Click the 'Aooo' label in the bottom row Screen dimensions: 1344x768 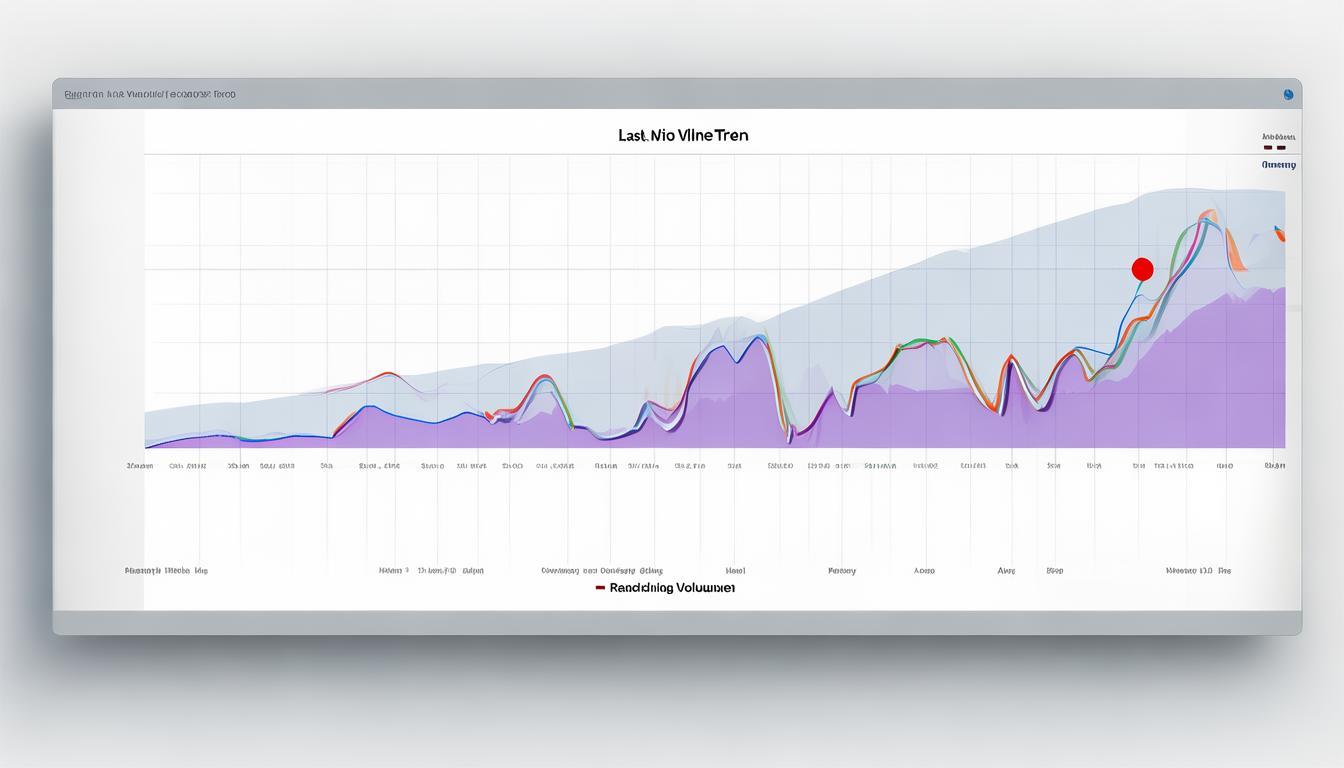(x=924, y=571)
